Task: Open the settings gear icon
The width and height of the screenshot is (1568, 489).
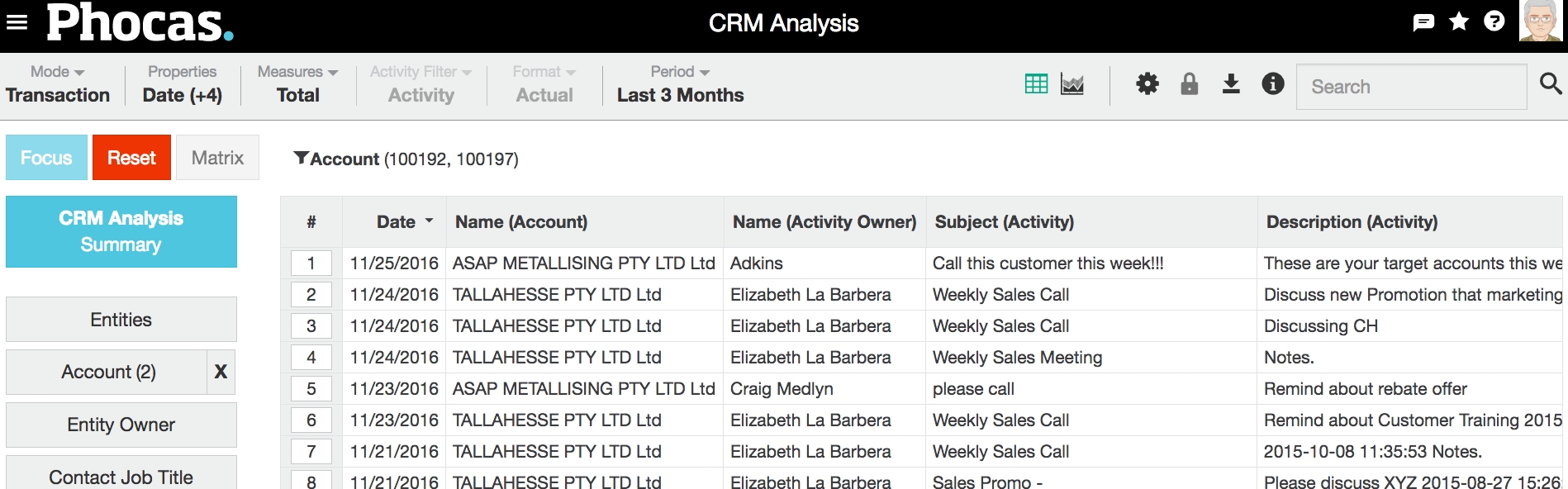Action: point(1147,84)
